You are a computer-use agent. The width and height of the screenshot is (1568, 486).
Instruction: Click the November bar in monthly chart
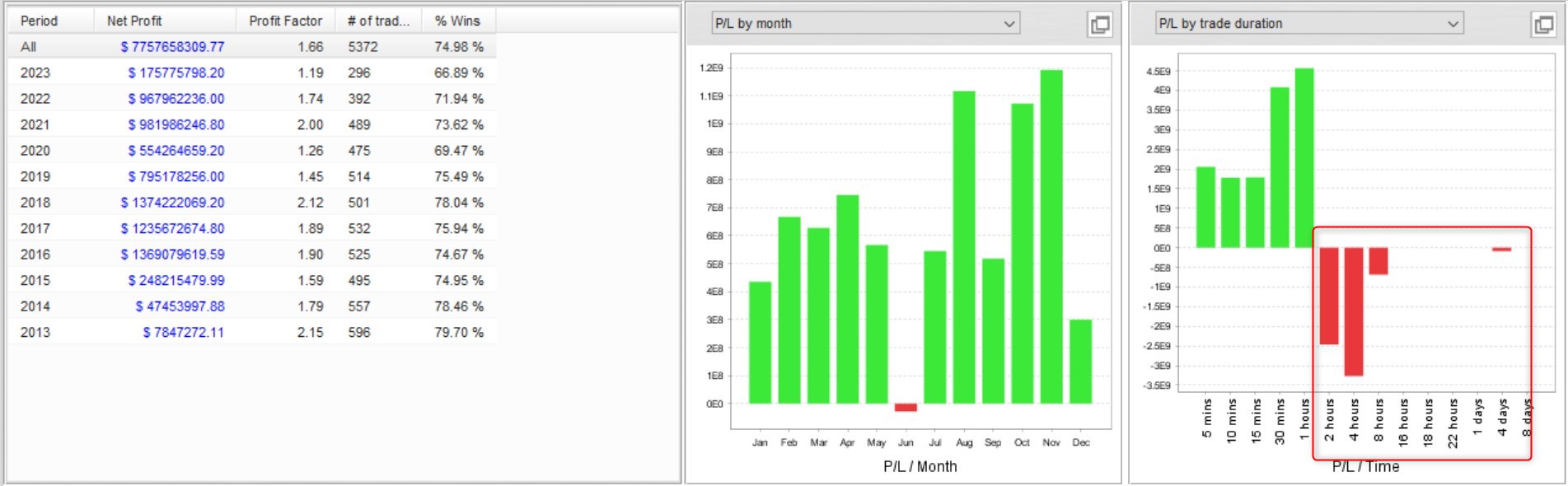point(1051,237)
